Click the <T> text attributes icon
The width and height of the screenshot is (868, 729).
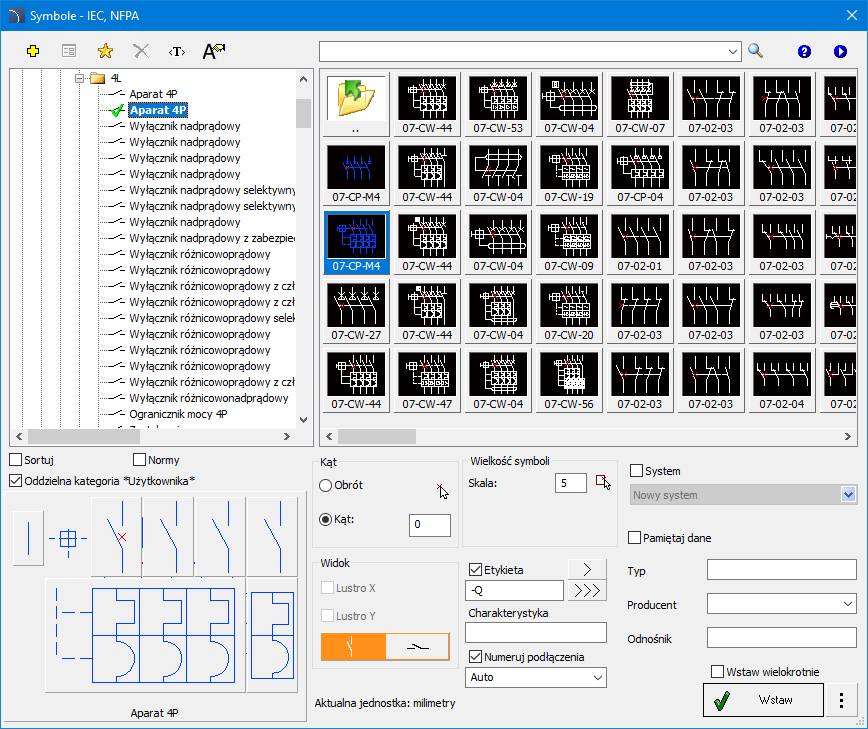[177, 51]
